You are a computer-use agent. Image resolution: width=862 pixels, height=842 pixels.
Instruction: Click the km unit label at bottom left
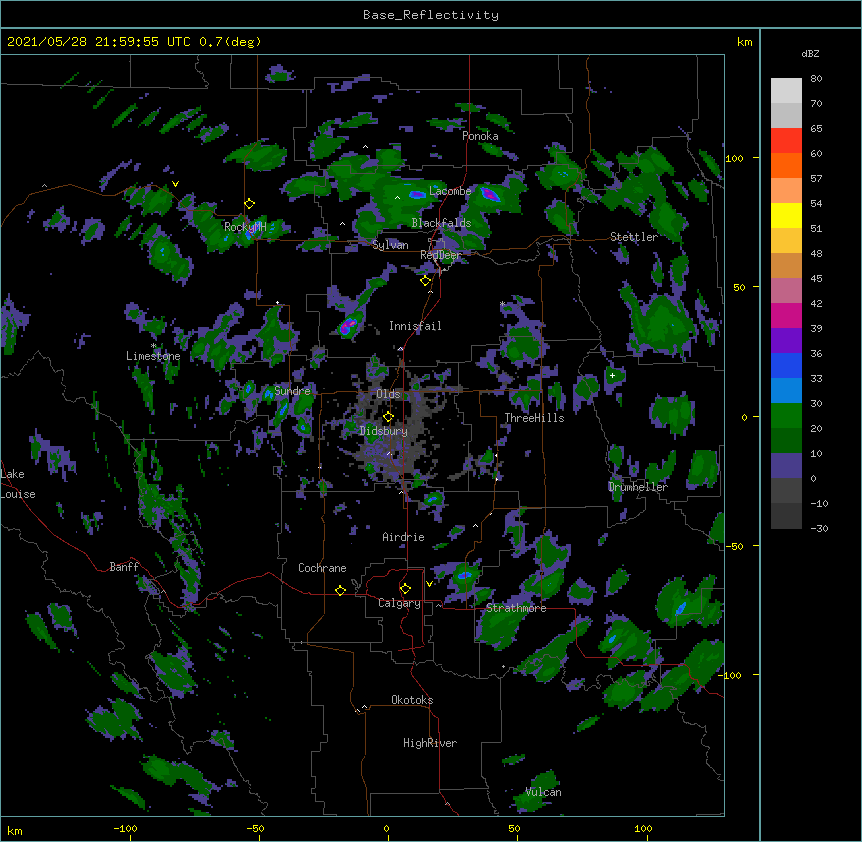15,830
